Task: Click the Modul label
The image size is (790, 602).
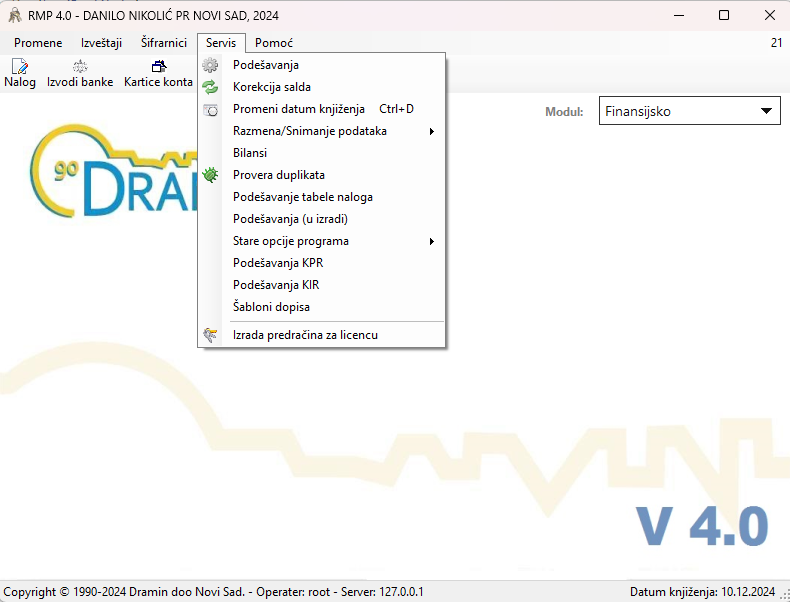Action: click(564, 111)
